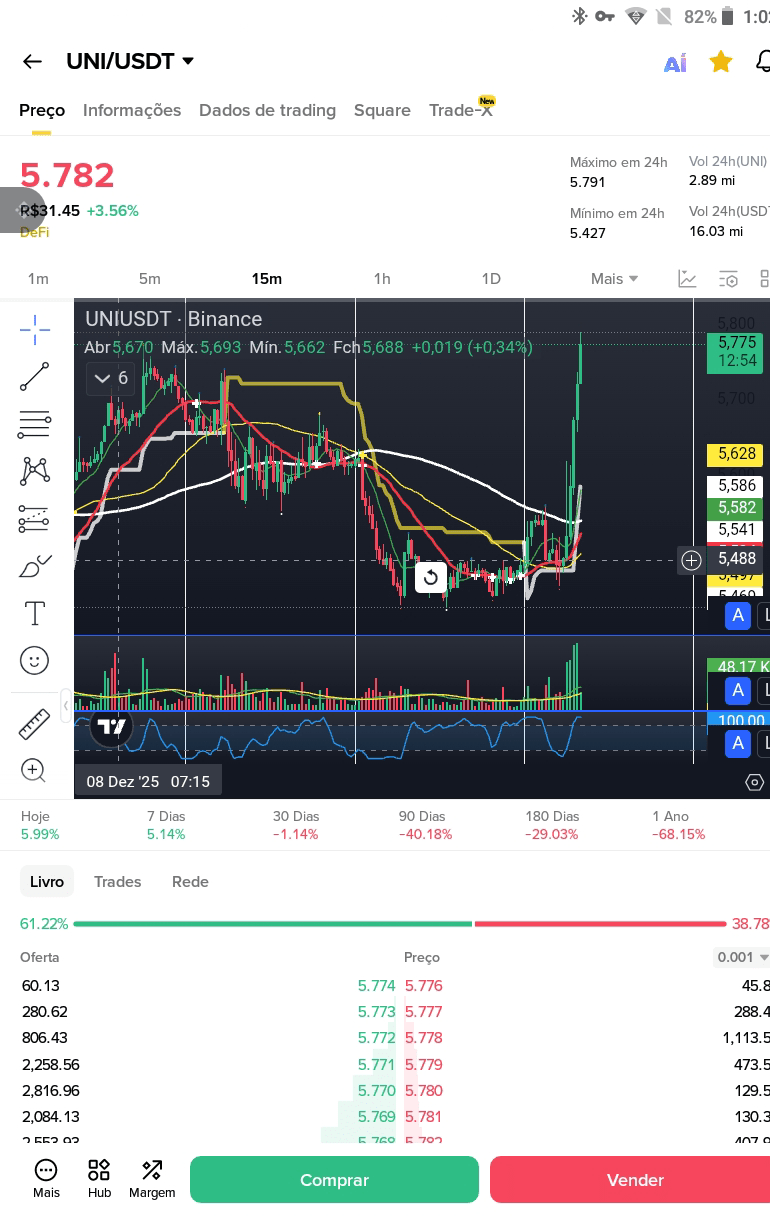Select the forecast position tool
This screenshot has height=1231, width=770.
[x=34, y=518]
